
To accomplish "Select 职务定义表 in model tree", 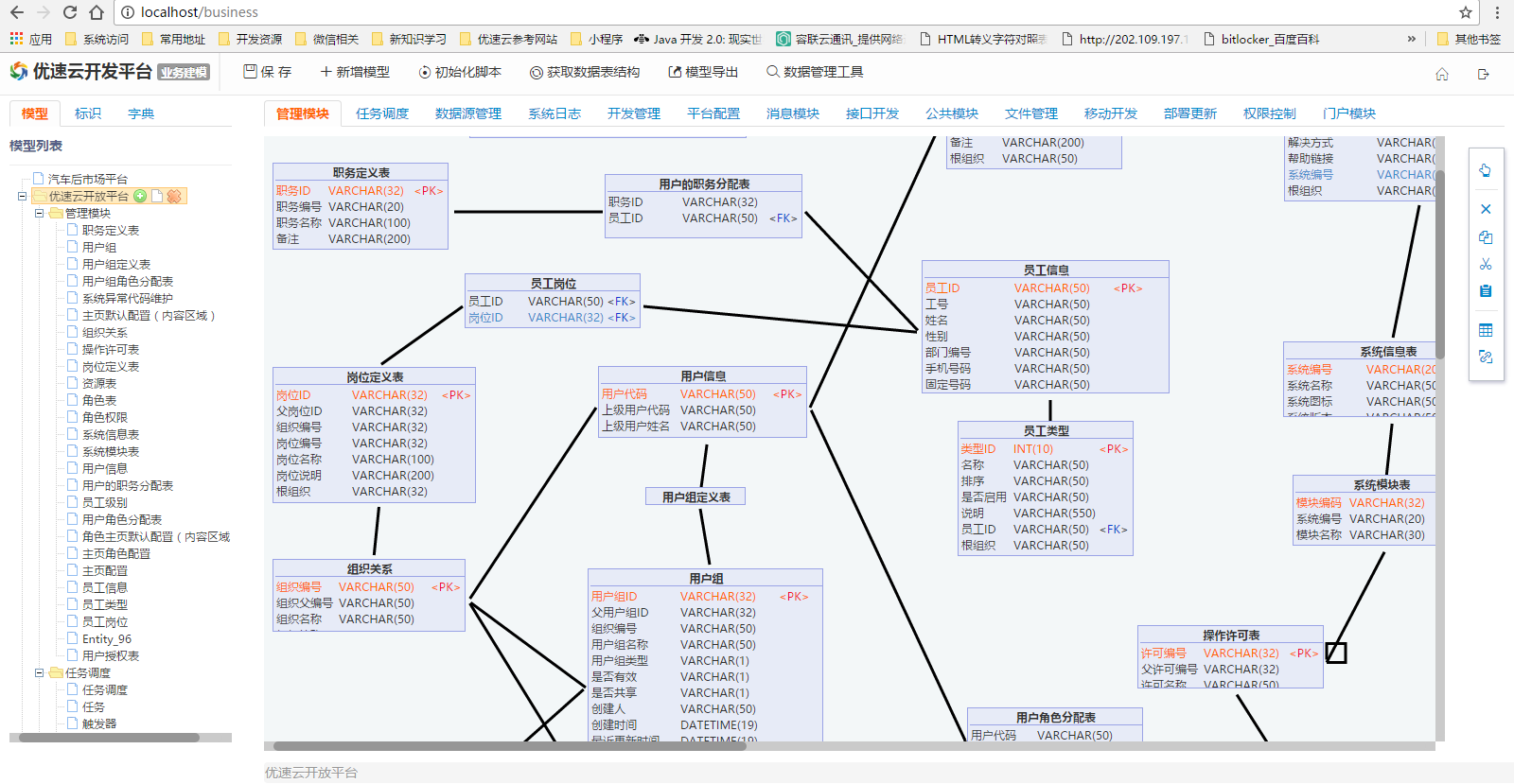I will (x=111, y=230).
